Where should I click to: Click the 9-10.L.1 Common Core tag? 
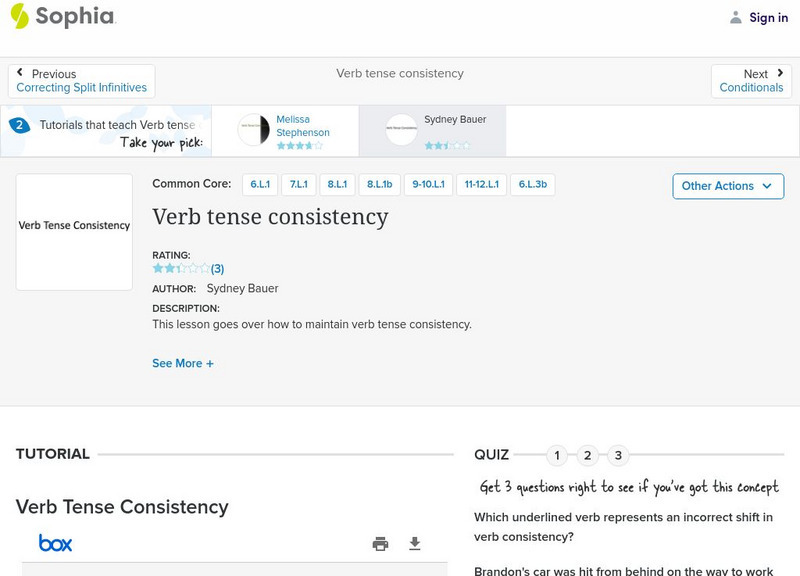tap(428, 184)
